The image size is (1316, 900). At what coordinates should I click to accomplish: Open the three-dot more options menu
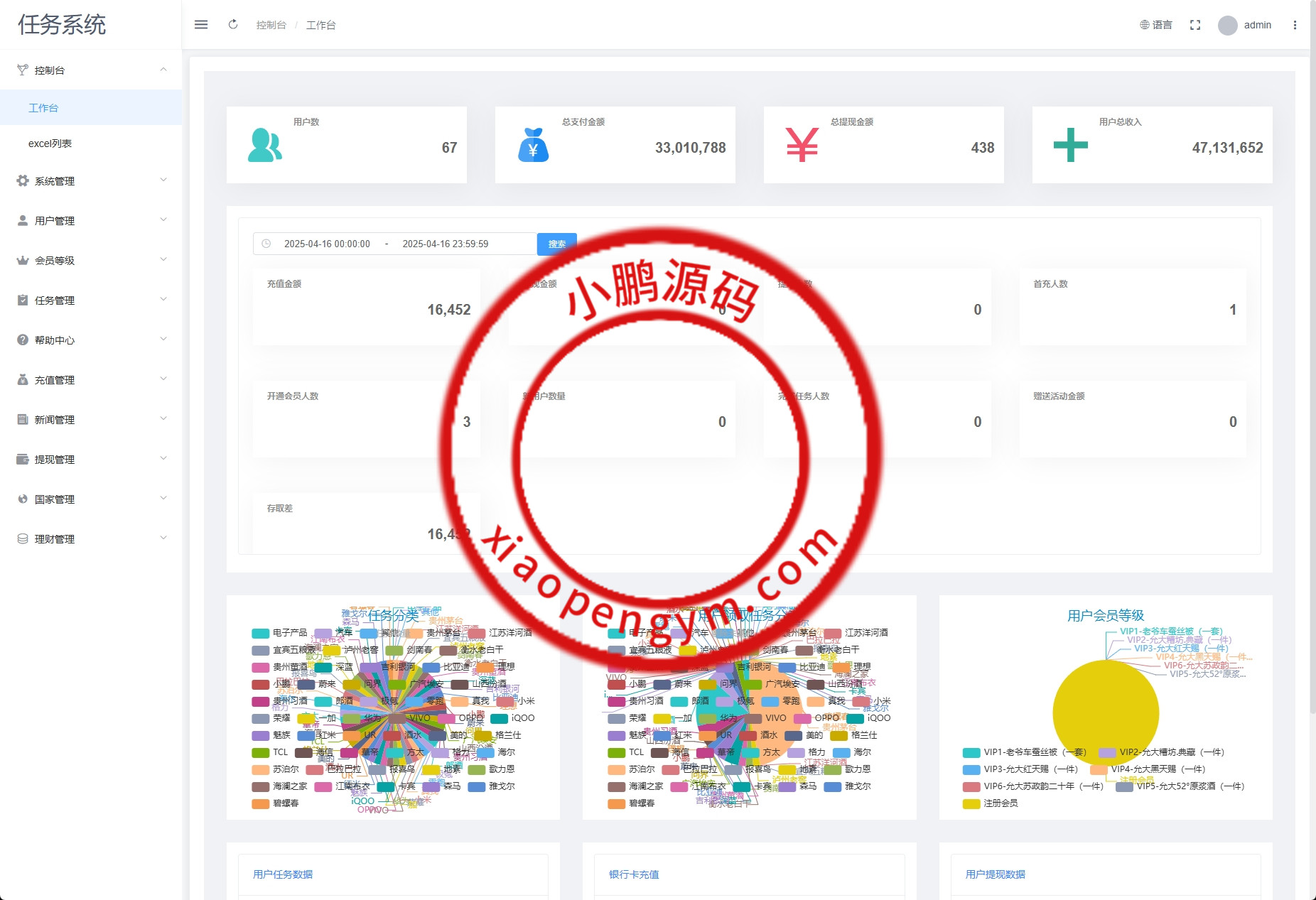pos(1295,25)
